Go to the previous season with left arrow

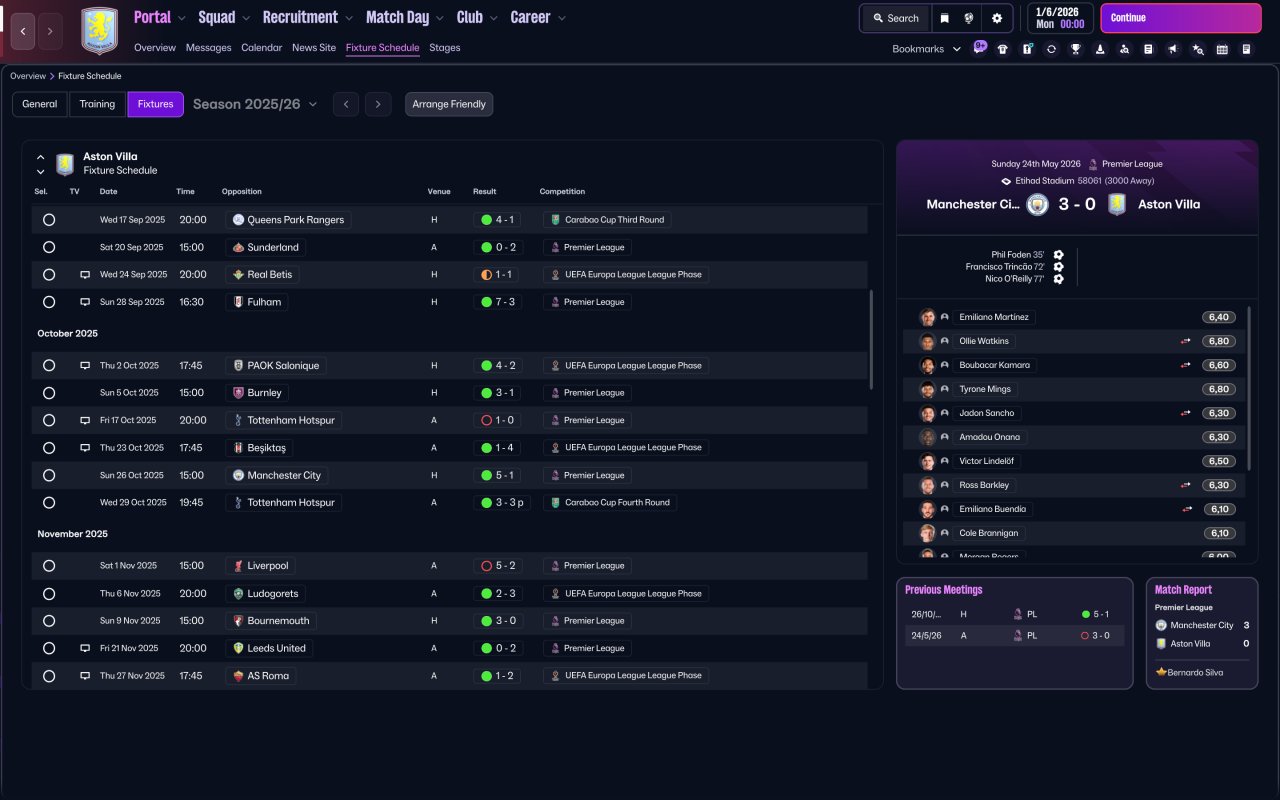(x=346, y=104)
